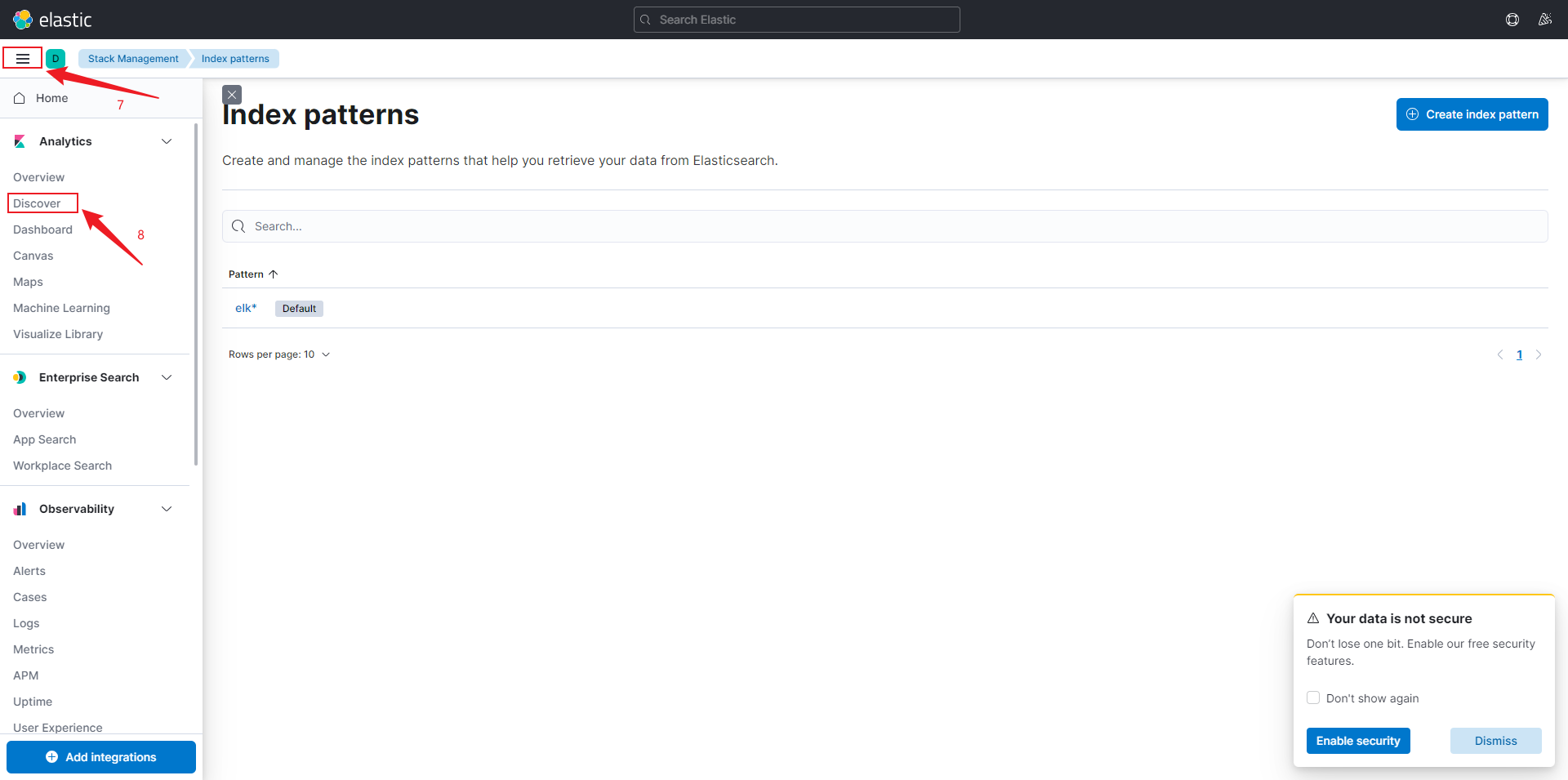Sort by Pattern column arrow
1568x780 pixels.
point(274,274)
